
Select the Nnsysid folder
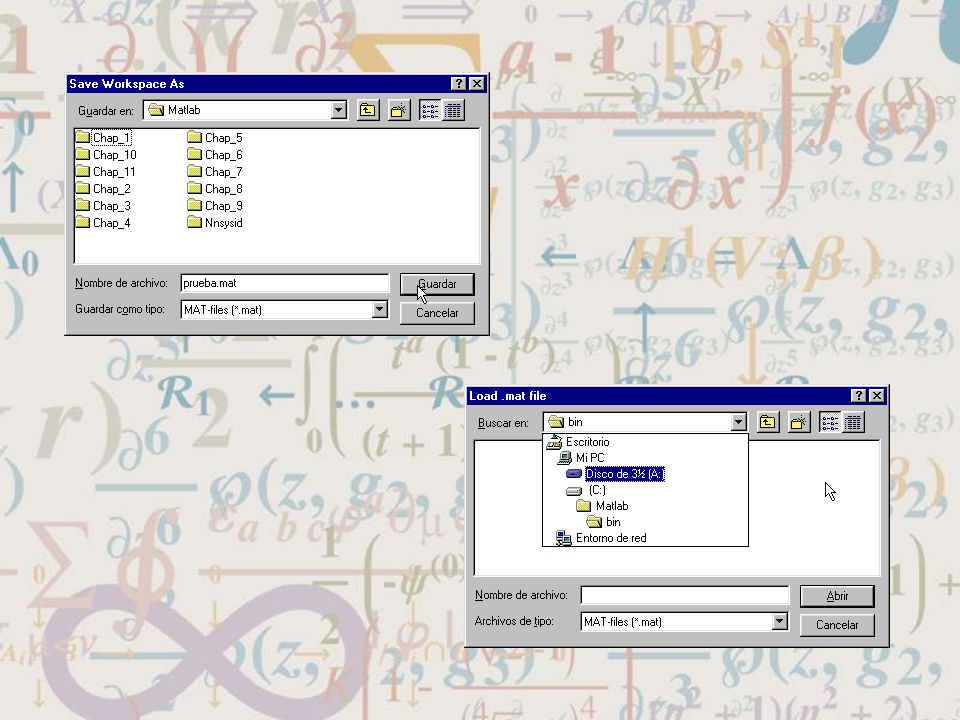(215, 223)
